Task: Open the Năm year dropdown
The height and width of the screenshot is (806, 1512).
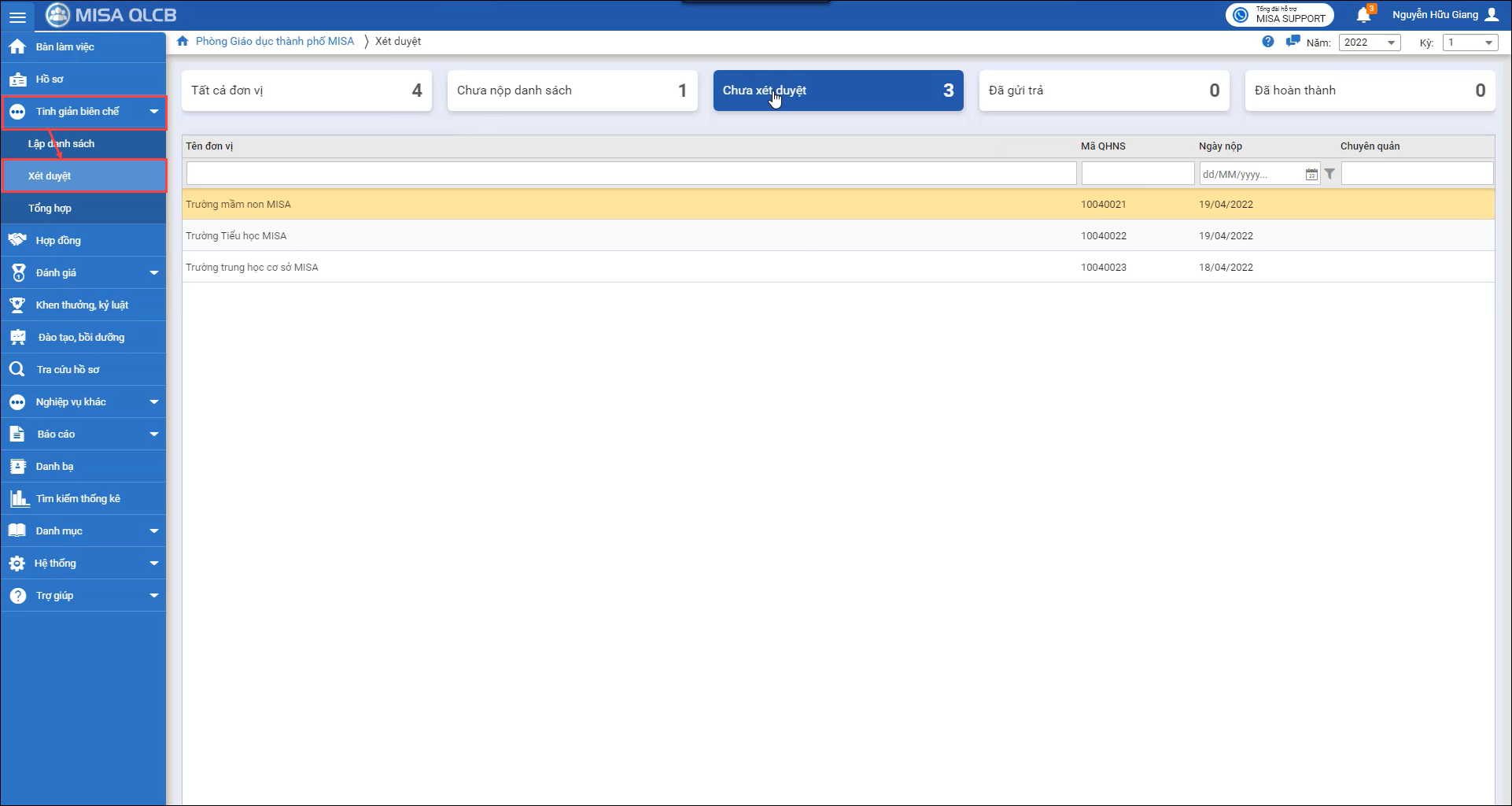Action: click(x=1370, y=43)
